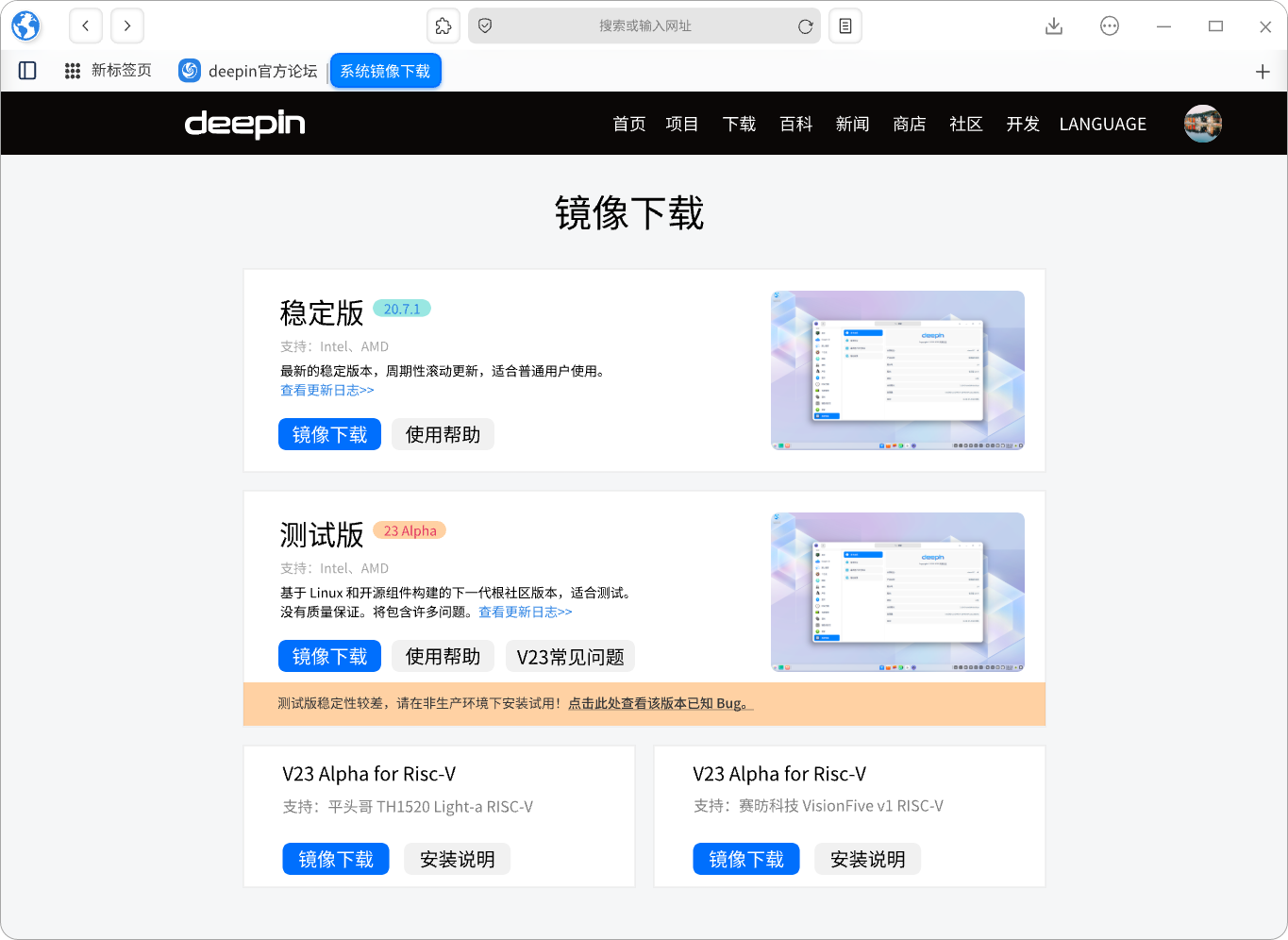Select the 系统镜像下载 tab

pyautogui.click(x=385, y=71)
